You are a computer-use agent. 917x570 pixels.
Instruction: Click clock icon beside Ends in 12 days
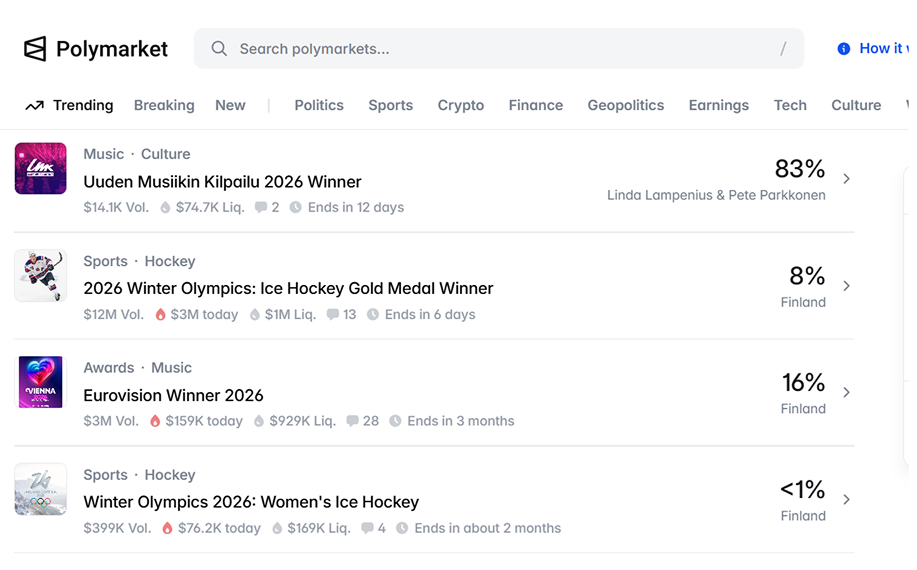point(296,208)
